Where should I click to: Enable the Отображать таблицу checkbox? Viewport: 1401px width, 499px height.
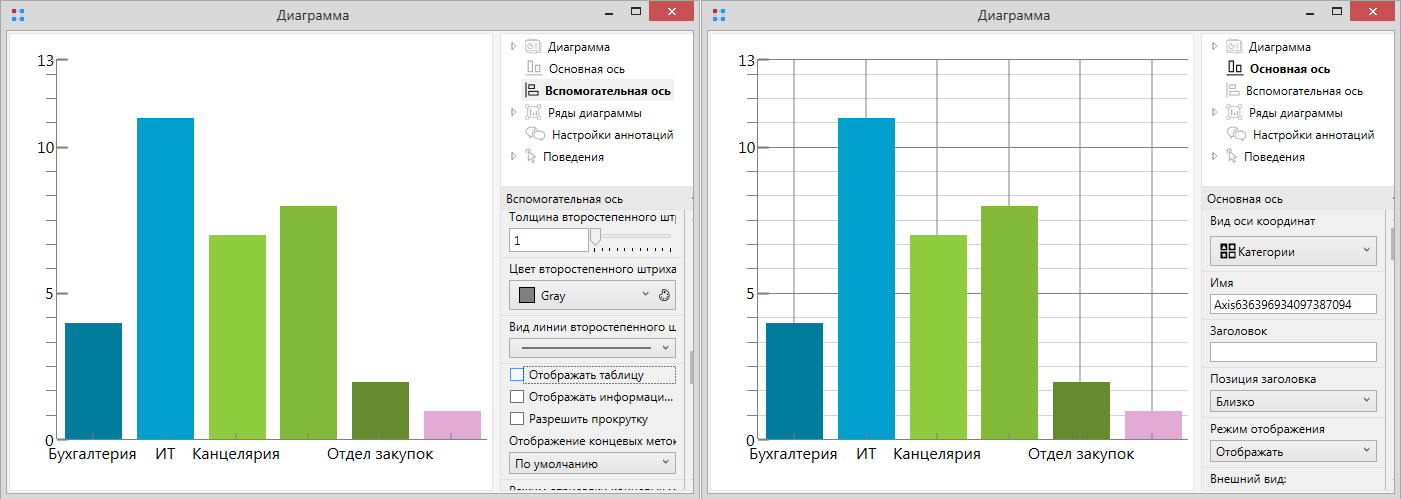(x=517, y=375)
